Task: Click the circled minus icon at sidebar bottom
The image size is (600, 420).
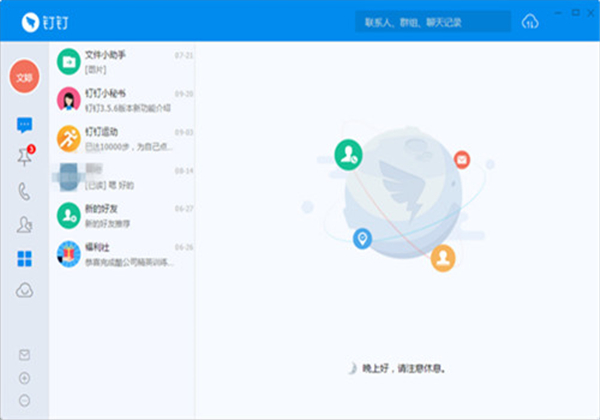Action: point(24,401)
